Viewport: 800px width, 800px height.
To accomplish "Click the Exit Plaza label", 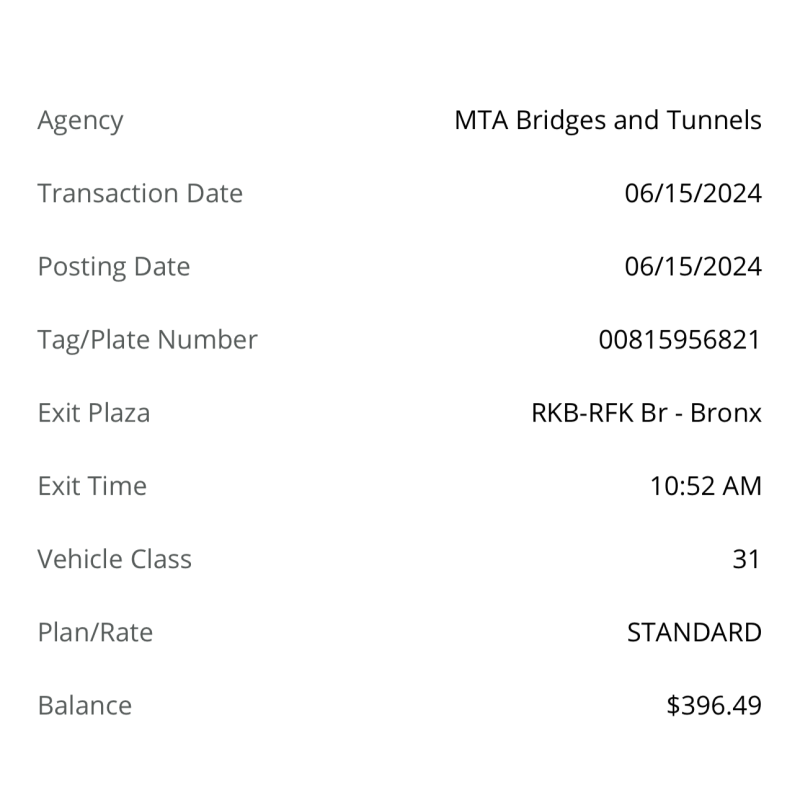I will 94,413.
